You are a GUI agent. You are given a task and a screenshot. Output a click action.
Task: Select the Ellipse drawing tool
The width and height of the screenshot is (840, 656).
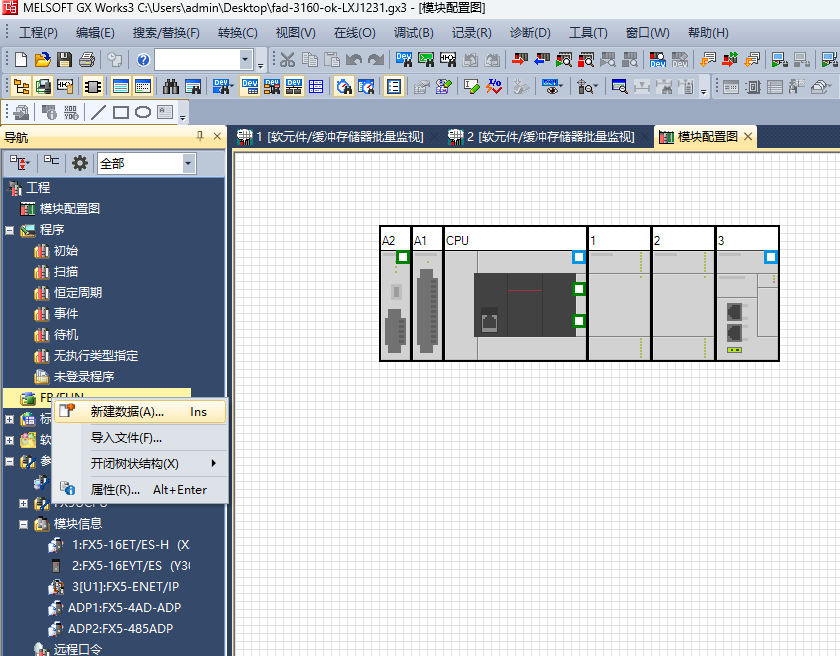pos(142,112)
